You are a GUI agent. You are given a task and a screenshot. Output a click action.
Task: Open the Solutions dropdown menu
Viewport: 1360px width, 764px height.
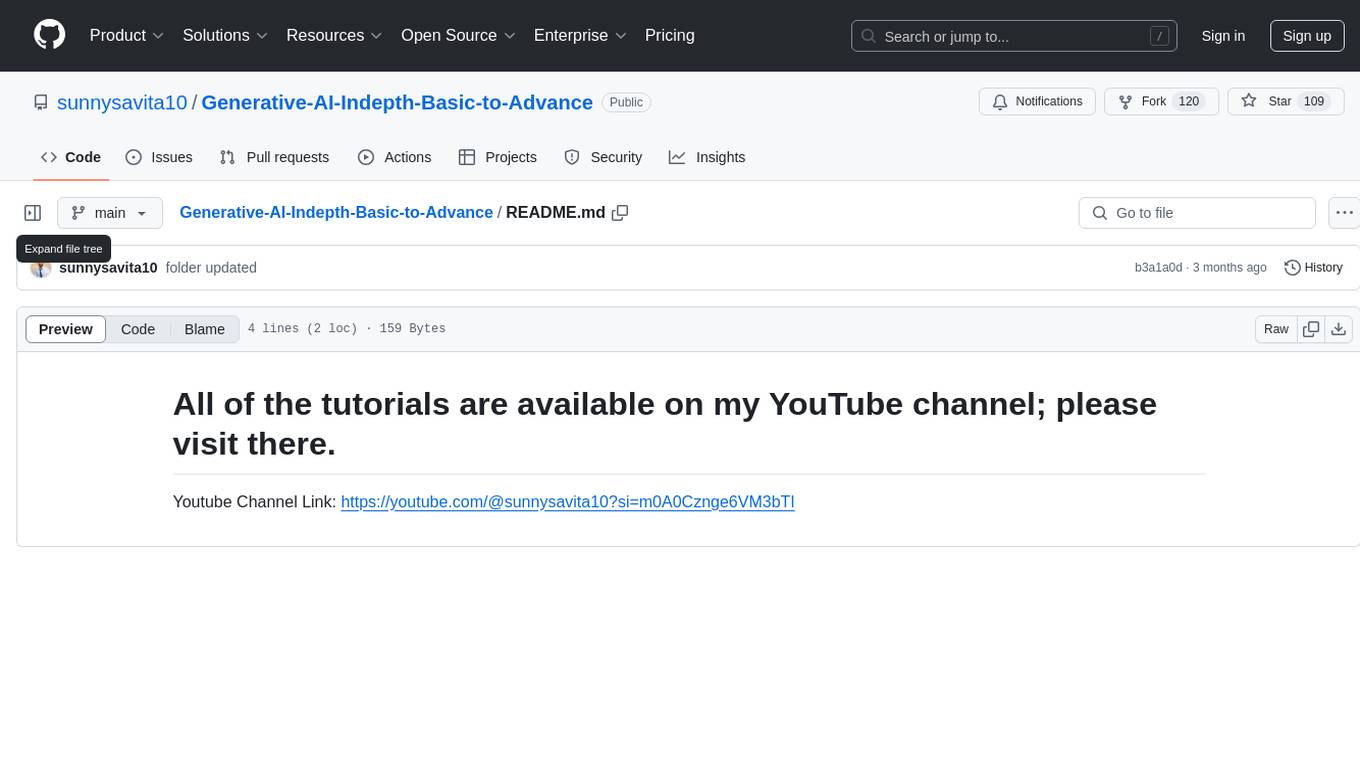[x=225, y=35]
